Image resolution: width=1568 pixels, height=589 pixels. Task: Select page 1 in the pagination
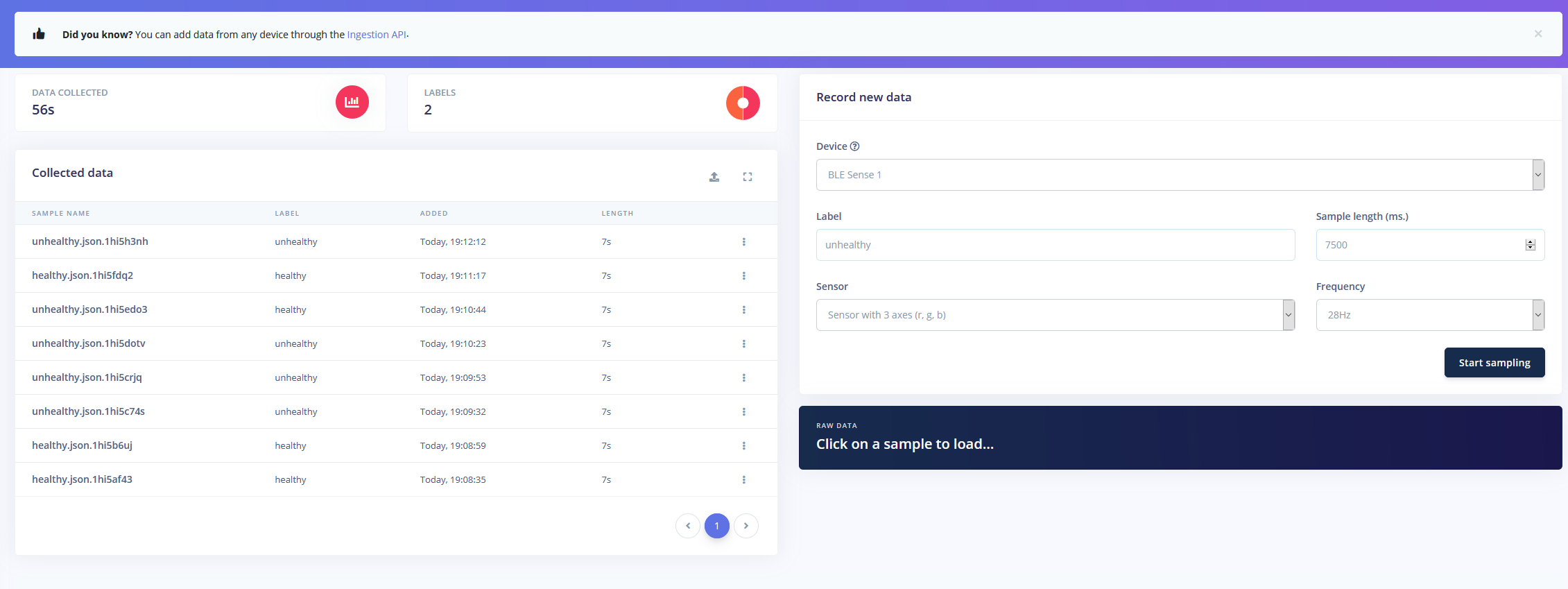717,526
